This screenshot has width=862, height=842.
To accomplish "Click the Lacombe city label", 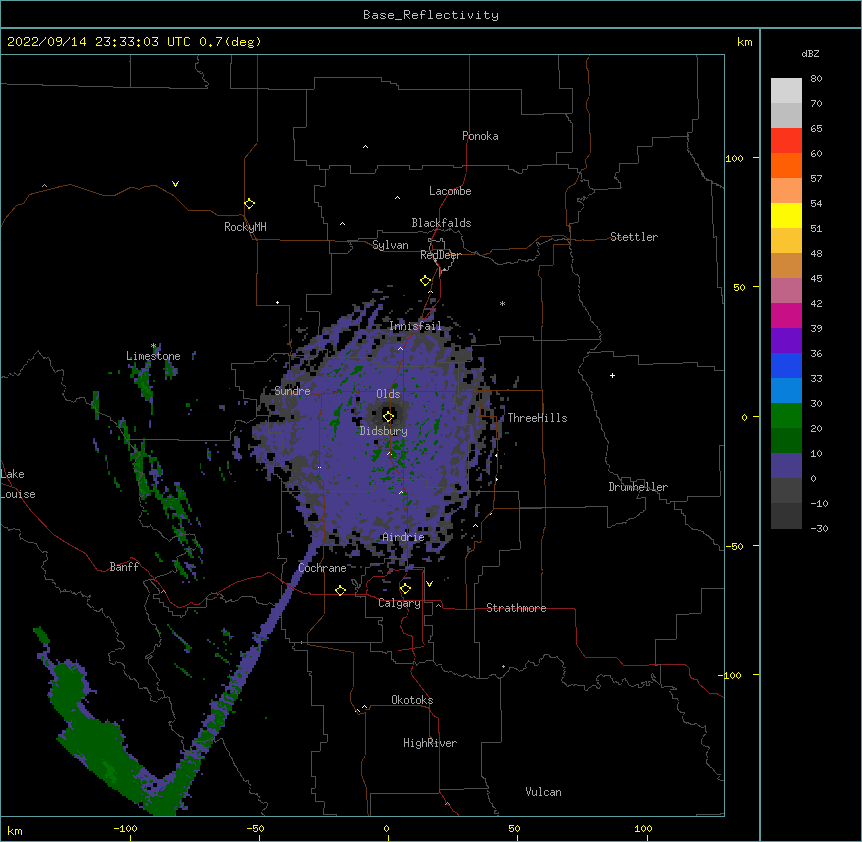I will 450,191.
